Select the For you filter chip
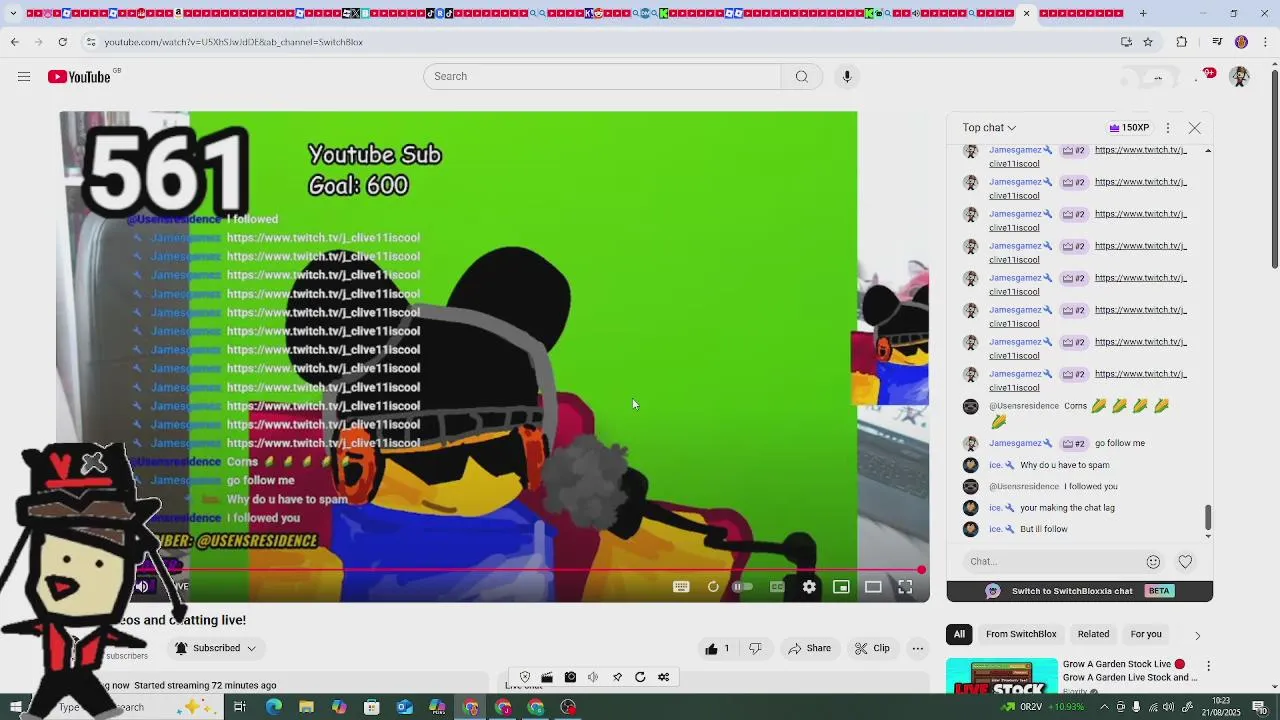1280x720 pixels. click(x=1146, y=634)
